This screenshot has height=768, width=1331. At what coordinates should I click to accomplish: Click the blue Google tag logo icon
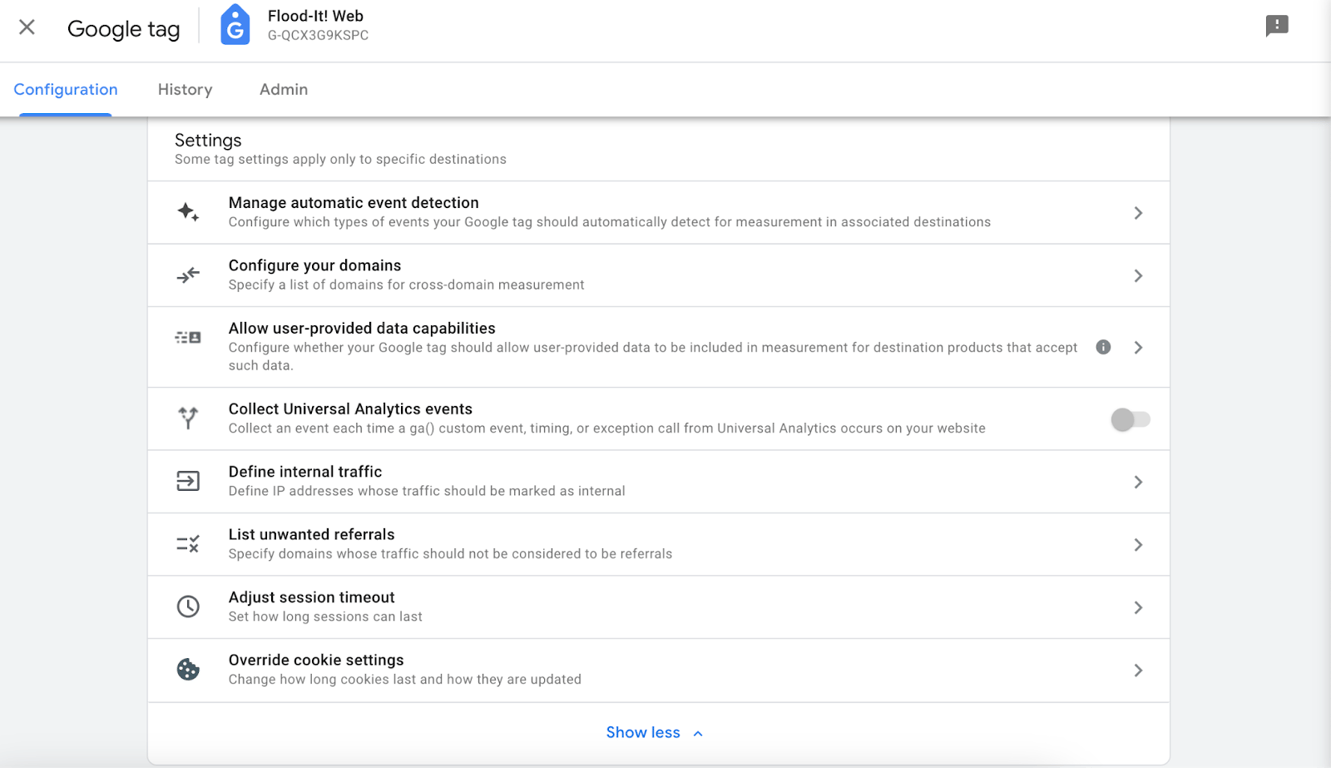click(x=235, y=25)
